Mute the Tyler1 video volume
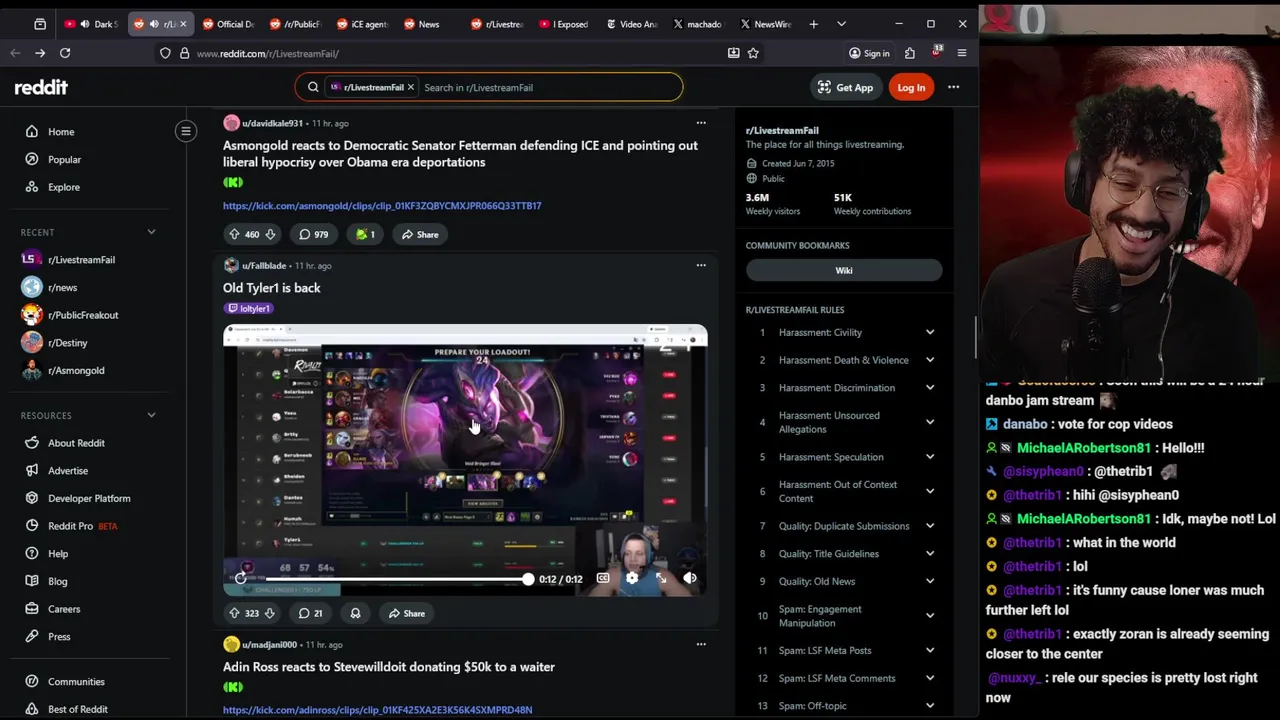 [690, 578]
